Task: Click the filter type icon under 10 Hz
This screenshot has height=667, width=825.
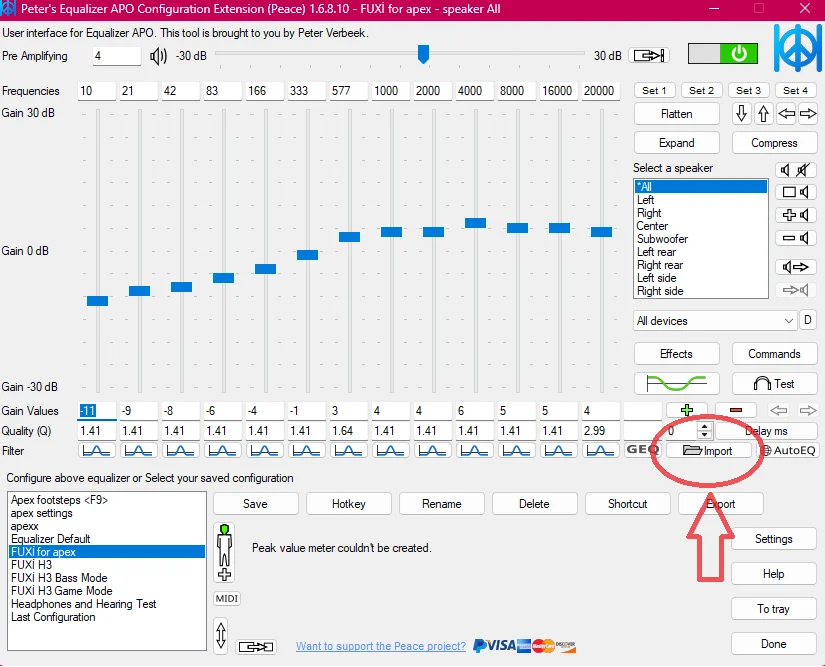Action: tap(97, 451)
